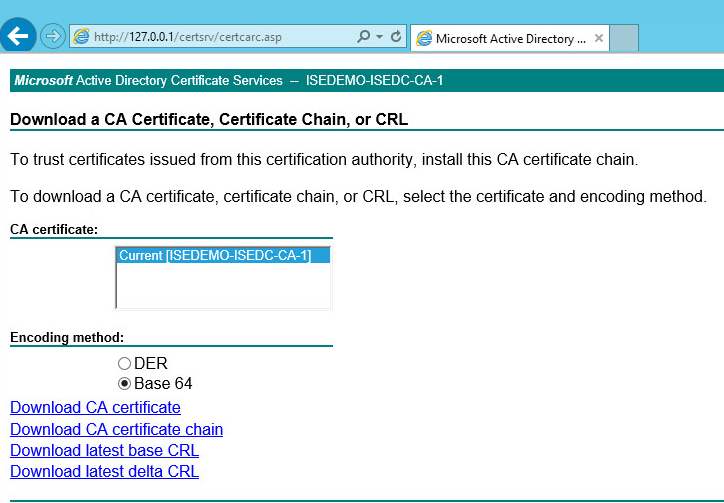Refresh the page with the reload icon
724x503 pixels.
tap(396, 36)
